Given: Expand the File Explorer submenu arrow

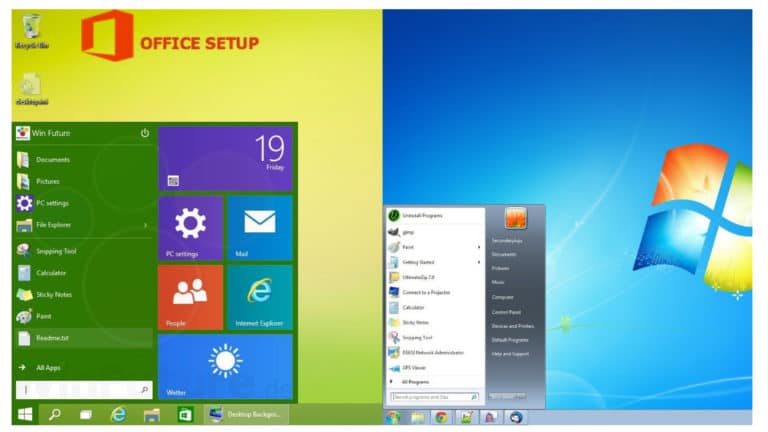Looking at the screenshot, I should tap(146, 225).
